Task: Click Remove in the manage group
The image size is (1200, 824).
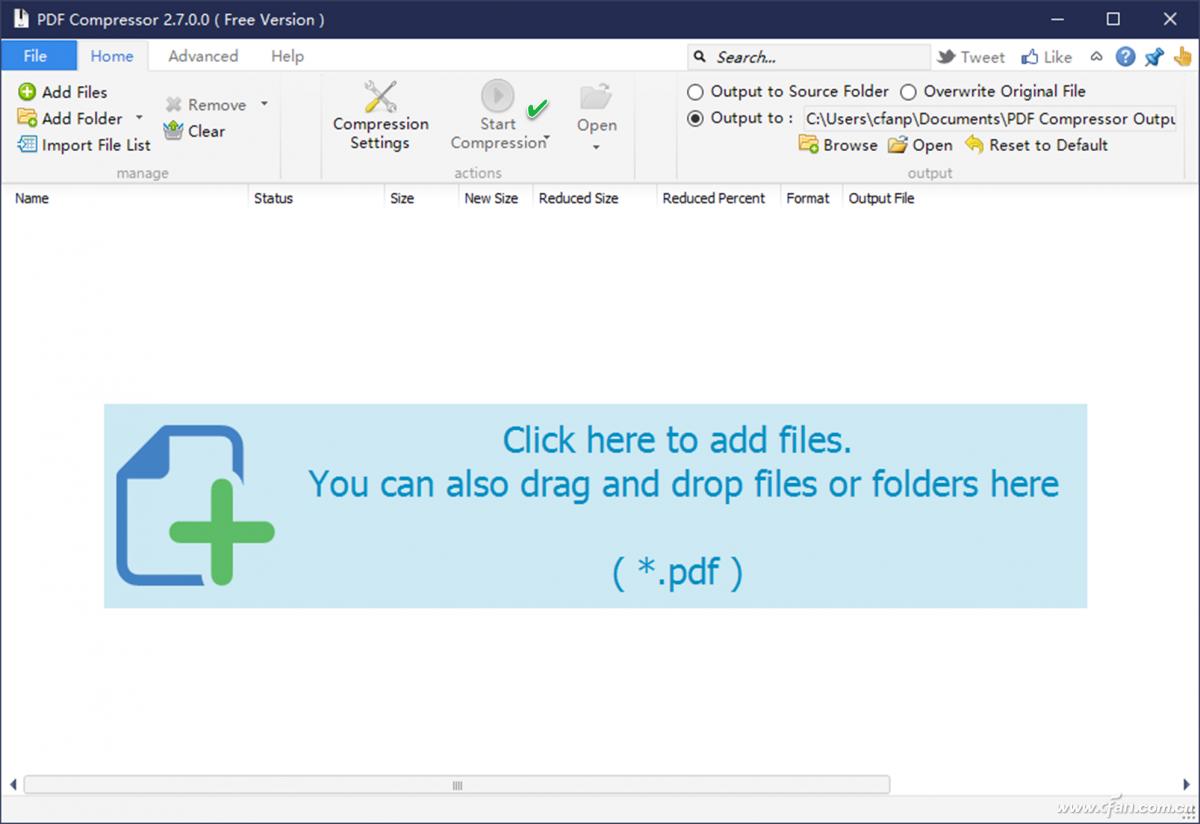Action: tap(206, 105)
